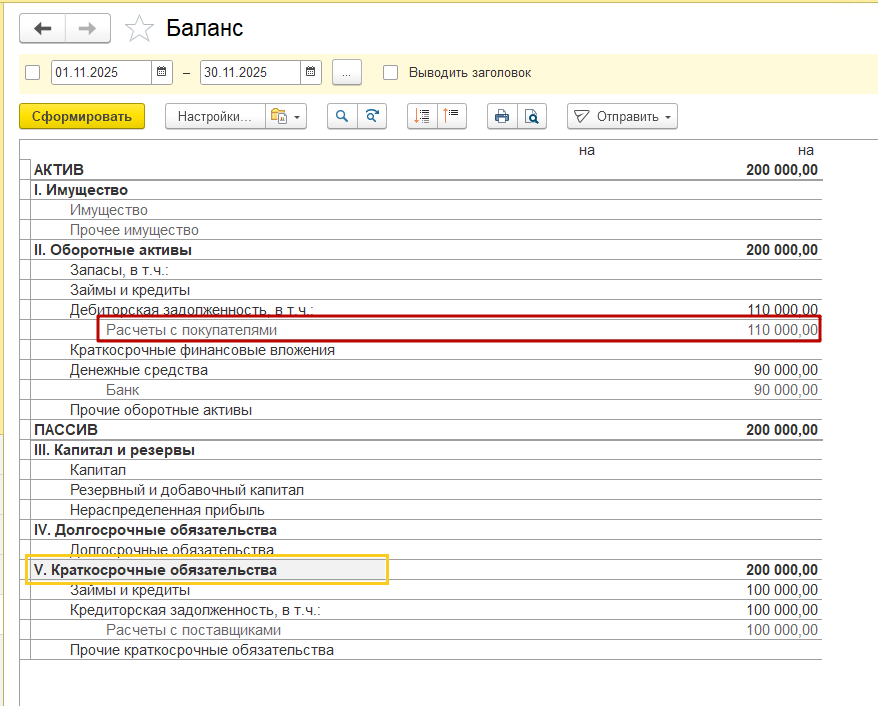Open calendar for end date 30.11.2025
878x706 pixels.
point(311,72)
